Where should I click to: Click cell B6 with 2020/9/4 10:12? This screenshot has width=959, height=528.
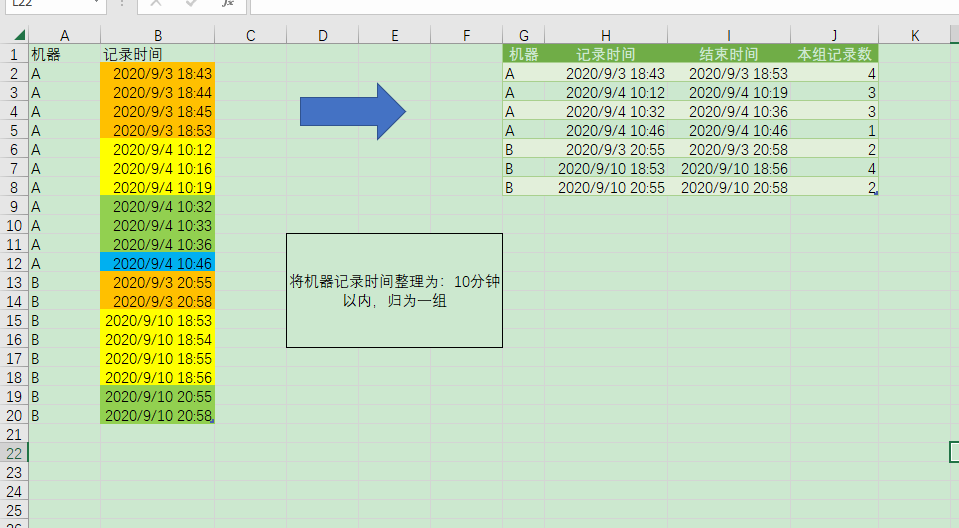click(x=158, y=149)
